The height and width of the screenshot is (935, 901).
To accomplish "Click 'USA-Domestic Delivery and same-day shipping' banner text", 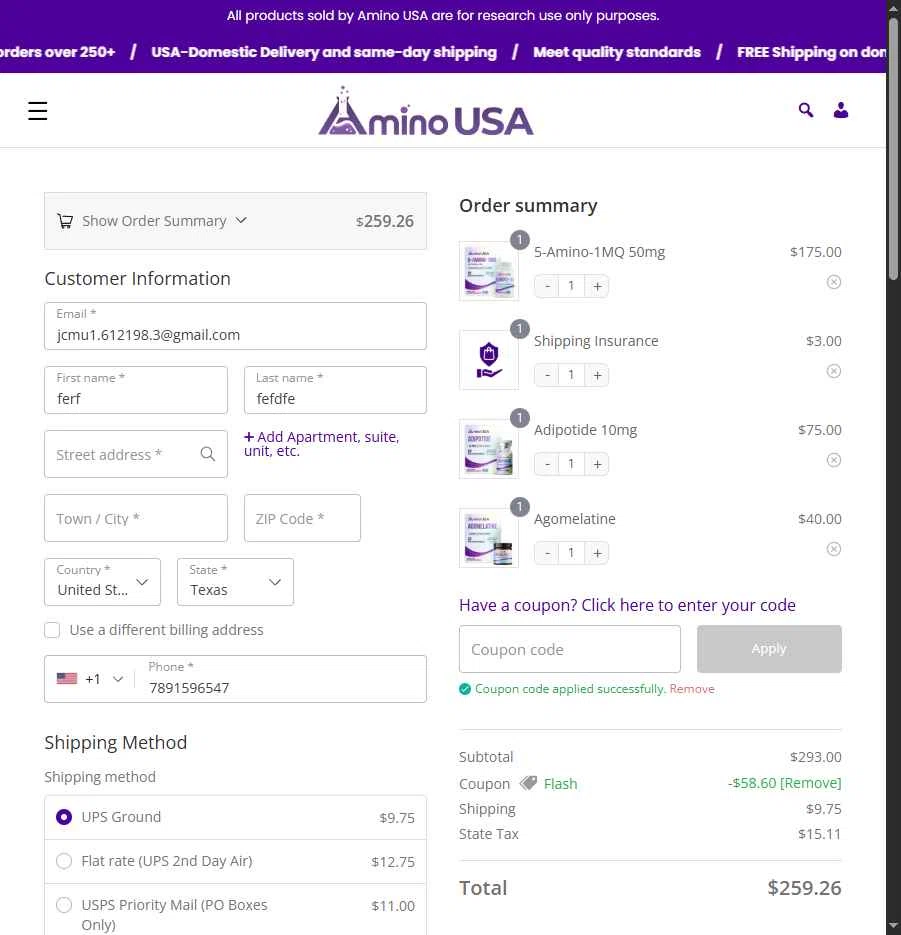I will [324, 52].
